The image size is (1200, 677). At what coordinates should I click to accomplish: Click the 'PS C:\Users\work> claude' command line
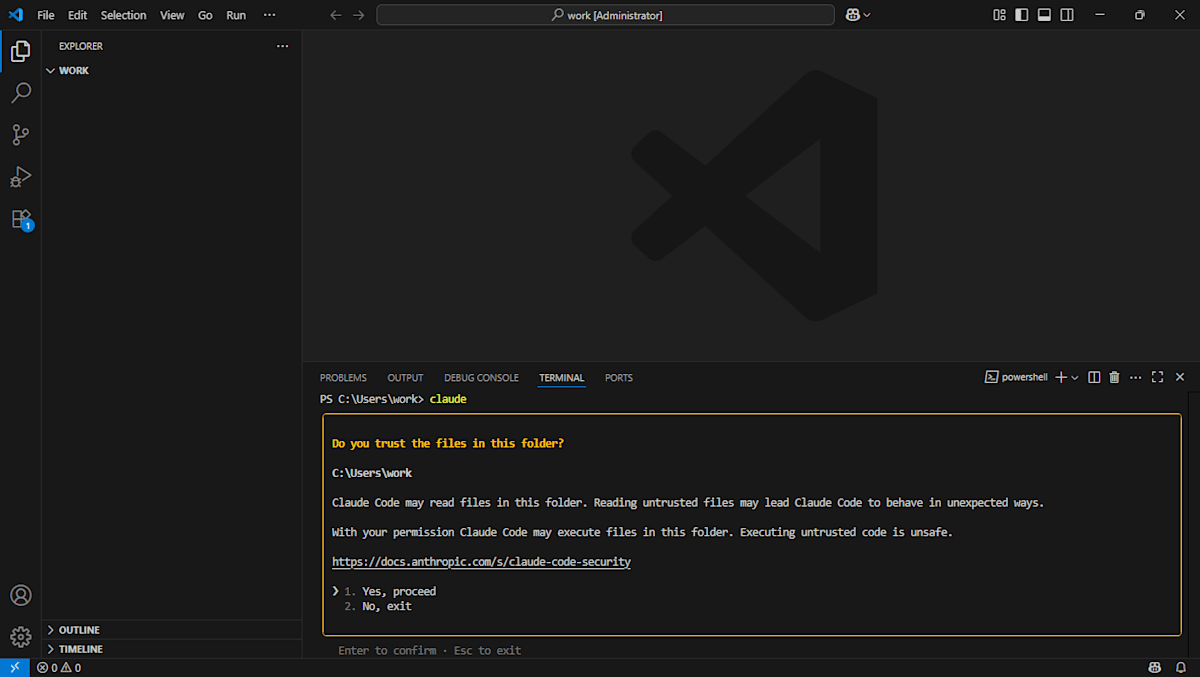pyautogui.click(x=393, y=399)
